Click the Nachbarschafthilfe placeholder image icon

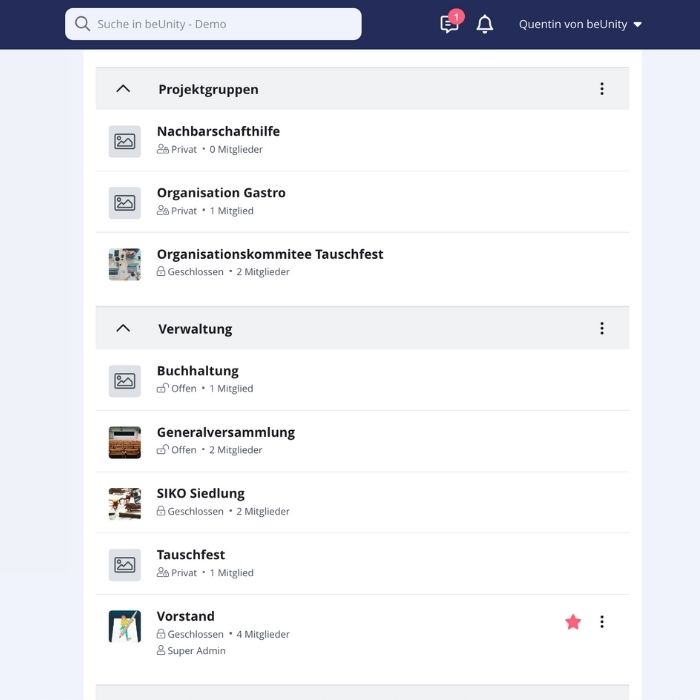click(125, 142)
